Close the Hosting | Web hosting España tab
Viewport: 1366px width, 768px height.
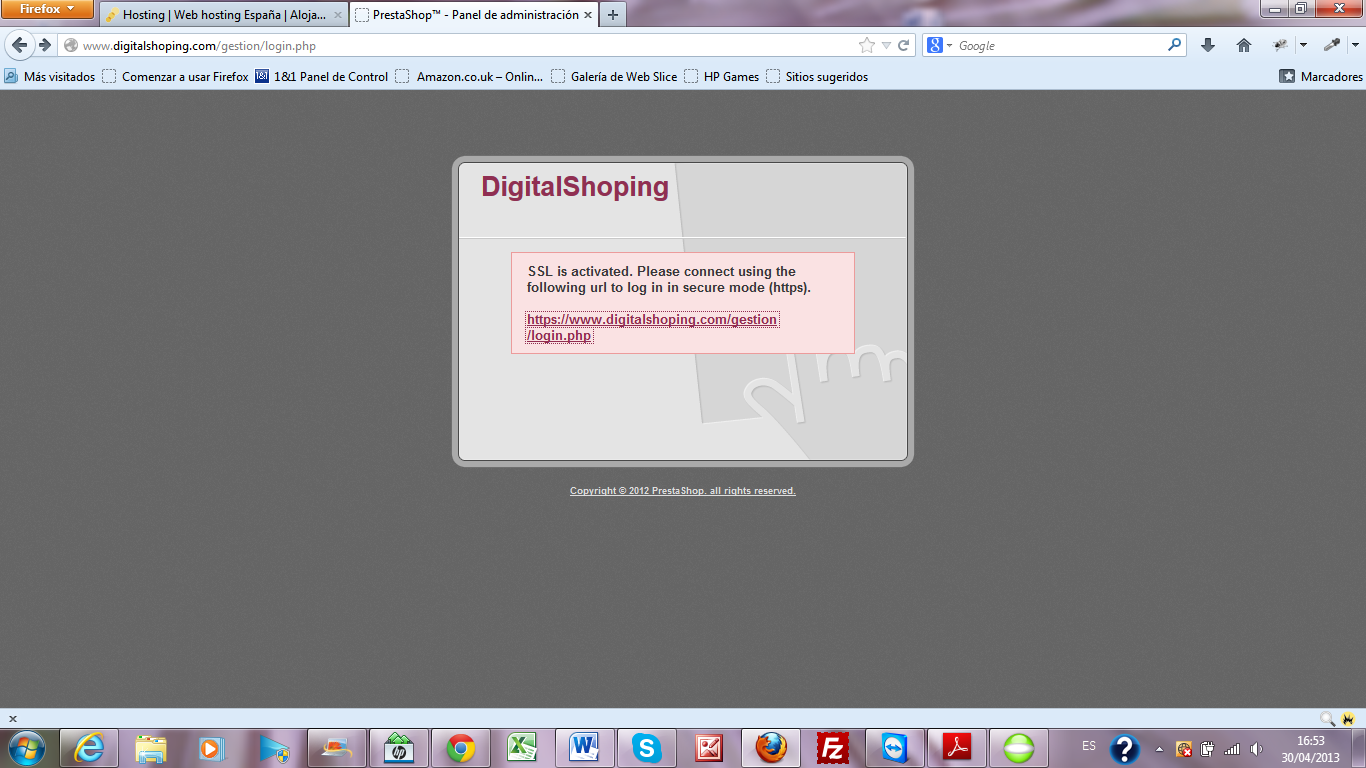point(337,16)
